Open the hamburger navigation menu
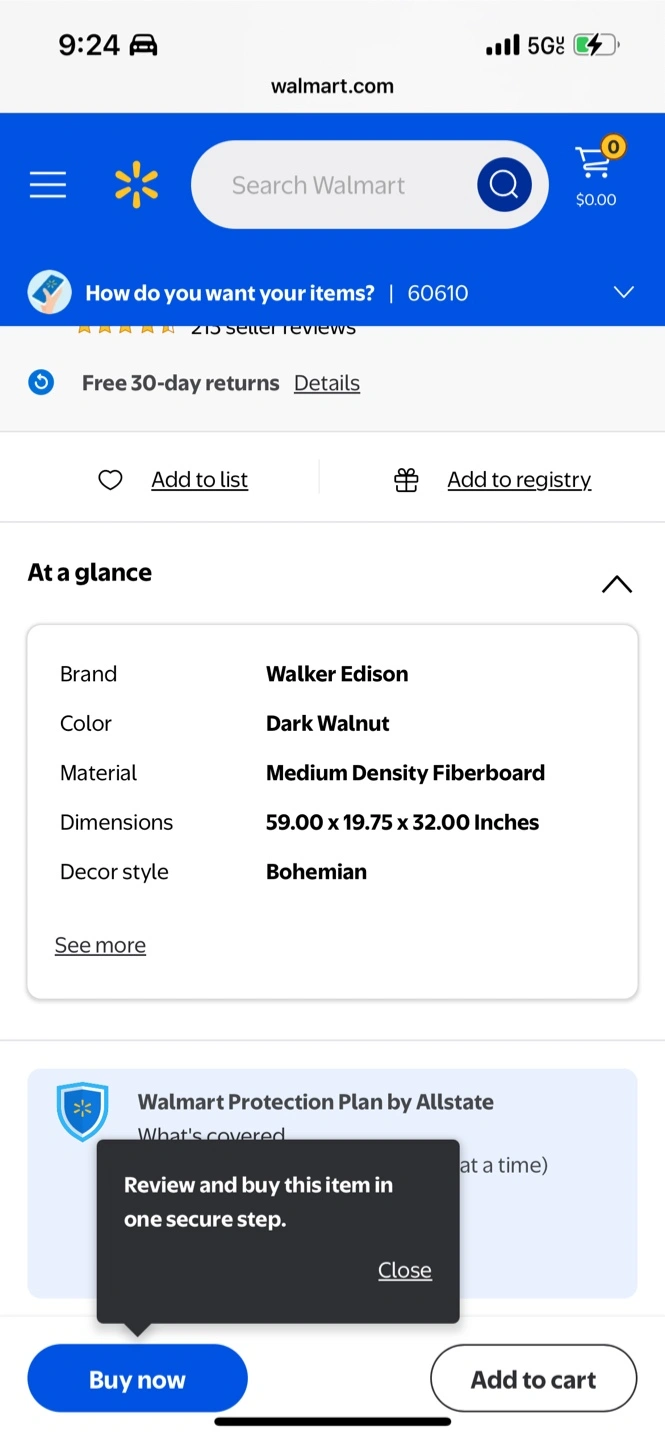The width and height of the screenshot is (665, 1440). (x=47, y=185)
